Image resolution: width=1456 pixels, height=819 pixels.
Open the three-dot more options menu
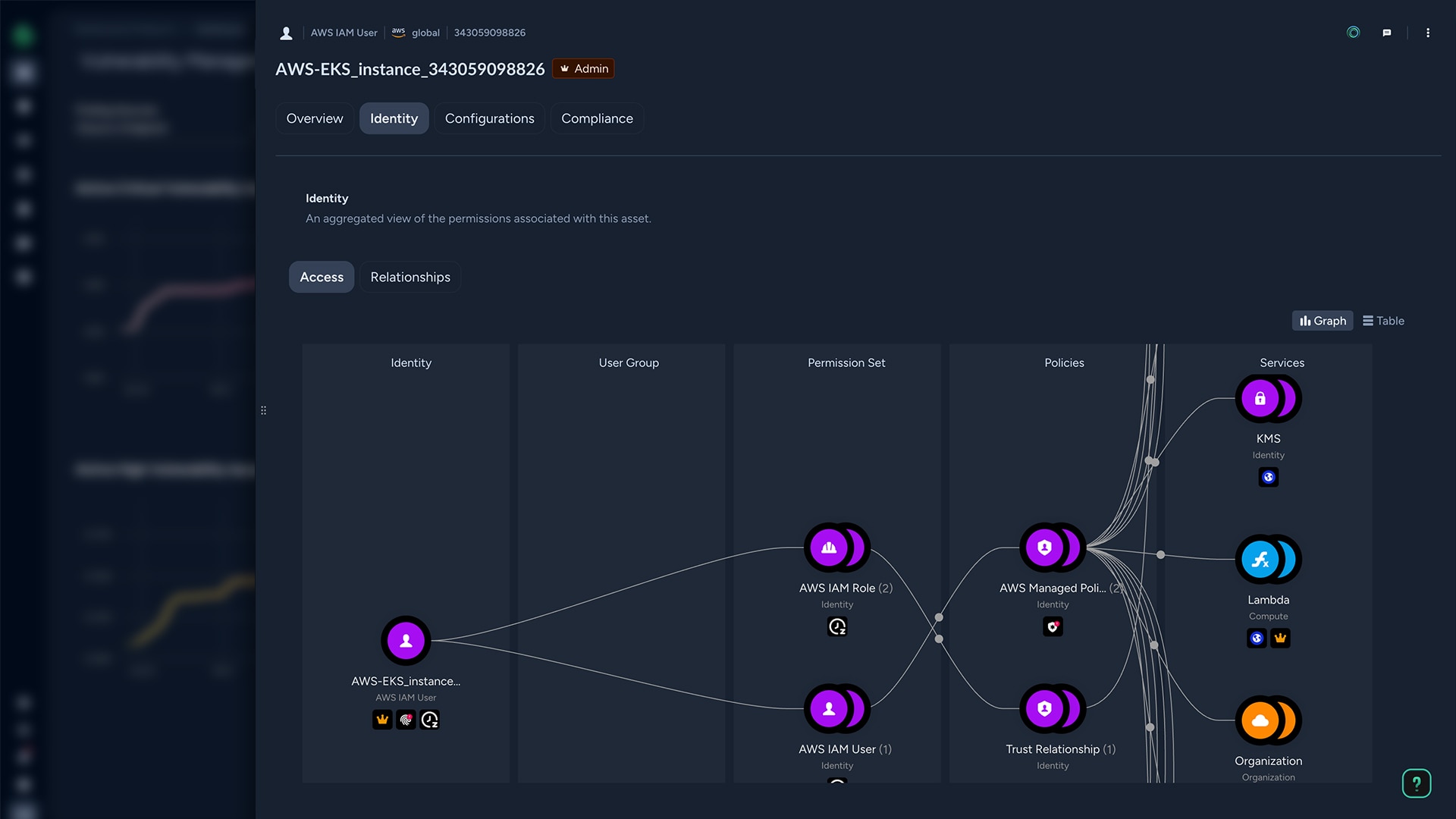[1428, 33]
